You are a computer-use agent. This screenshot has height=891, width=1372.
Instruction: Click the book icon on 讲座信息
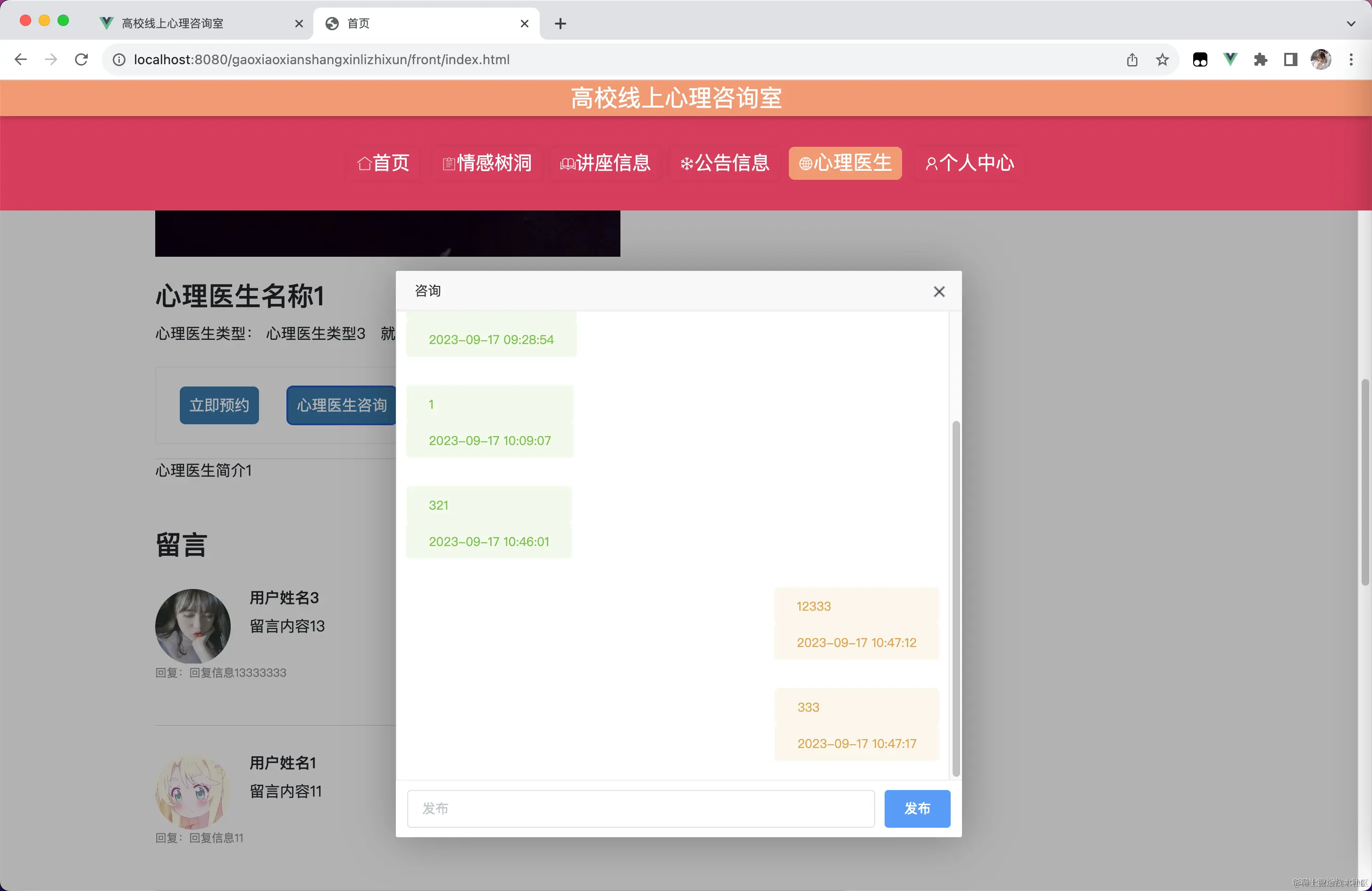coord(568,163)
